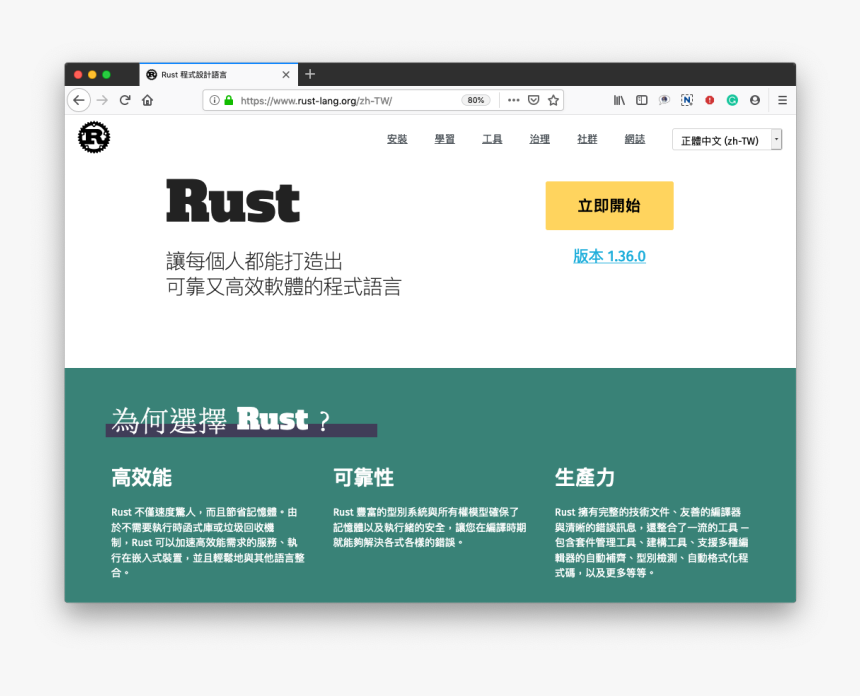Image resolution: width=860 pixels, height=696 pixels.
Task: Click the Rust gear logo
Action: 94,137
